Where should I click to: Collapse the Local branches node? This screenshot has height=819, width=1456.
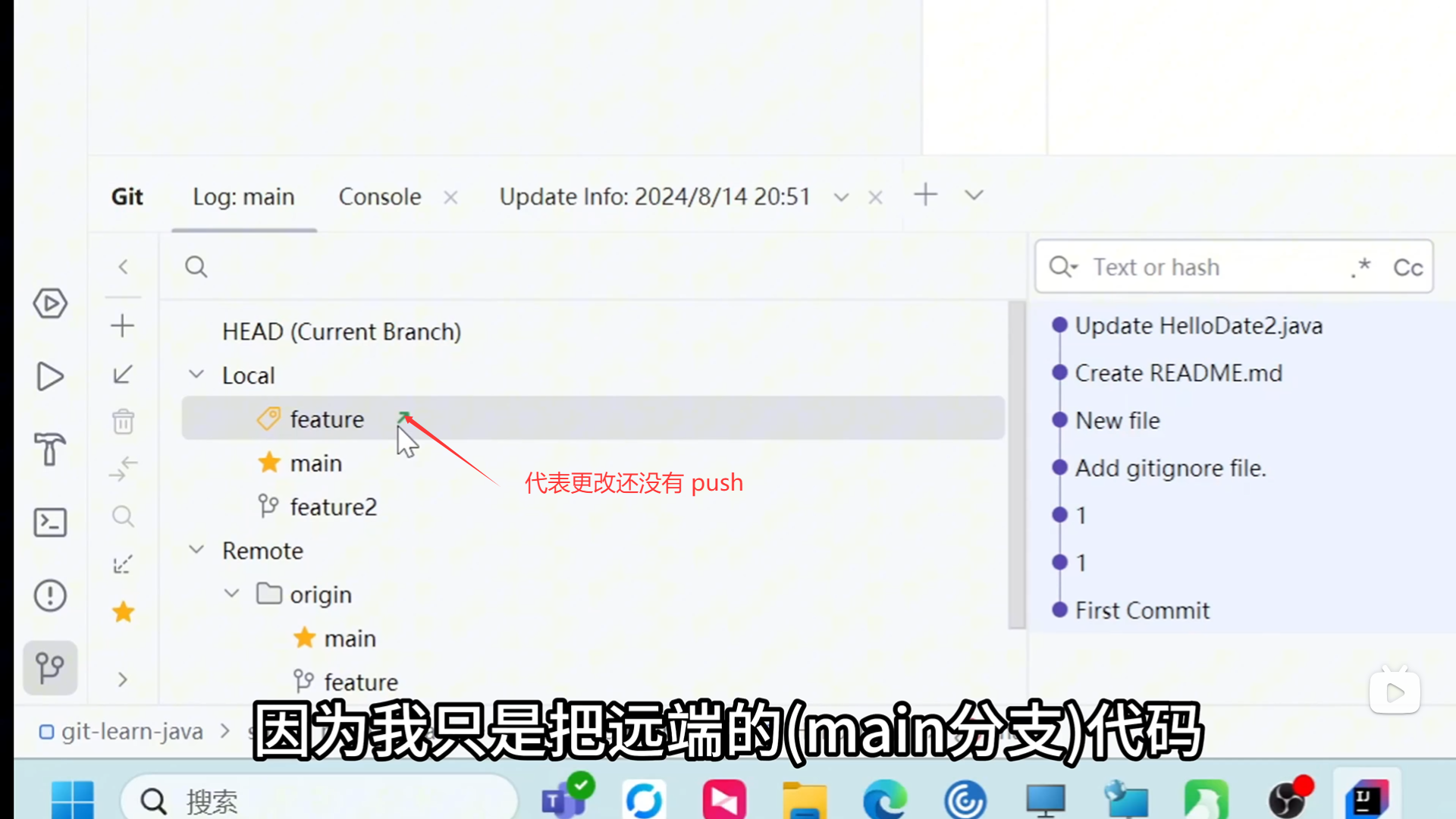point(196,375)
